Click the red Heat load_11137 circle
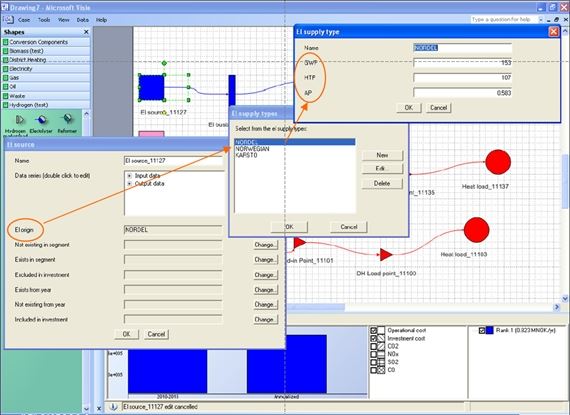This screenshot has height=415, width=570. point(498,162)
